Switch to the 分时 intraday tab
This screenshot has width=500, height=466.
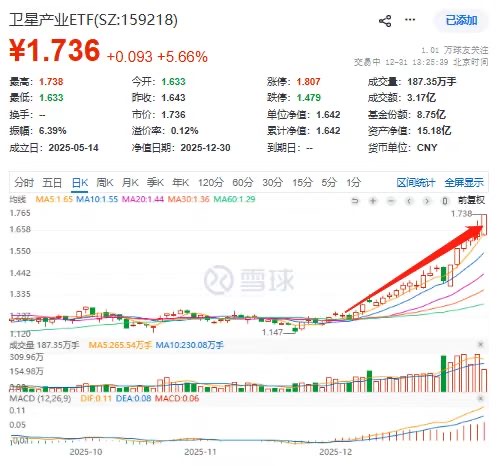pyautogui.click(x=24, y=182)
